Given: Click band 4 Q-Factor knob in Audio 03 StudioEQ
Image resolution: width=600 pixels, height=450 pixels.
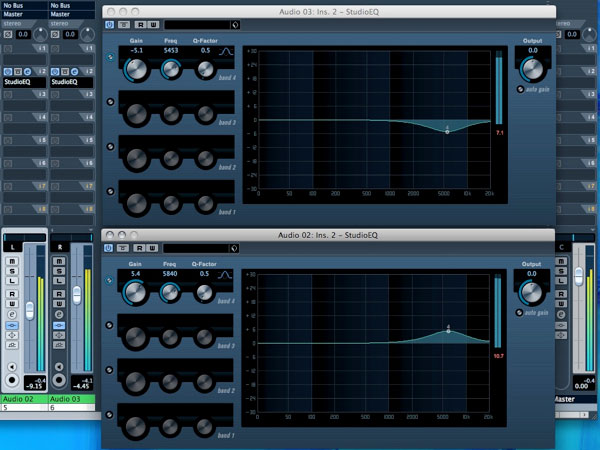Looking at the screenshot, I should [x=205, y=69].
